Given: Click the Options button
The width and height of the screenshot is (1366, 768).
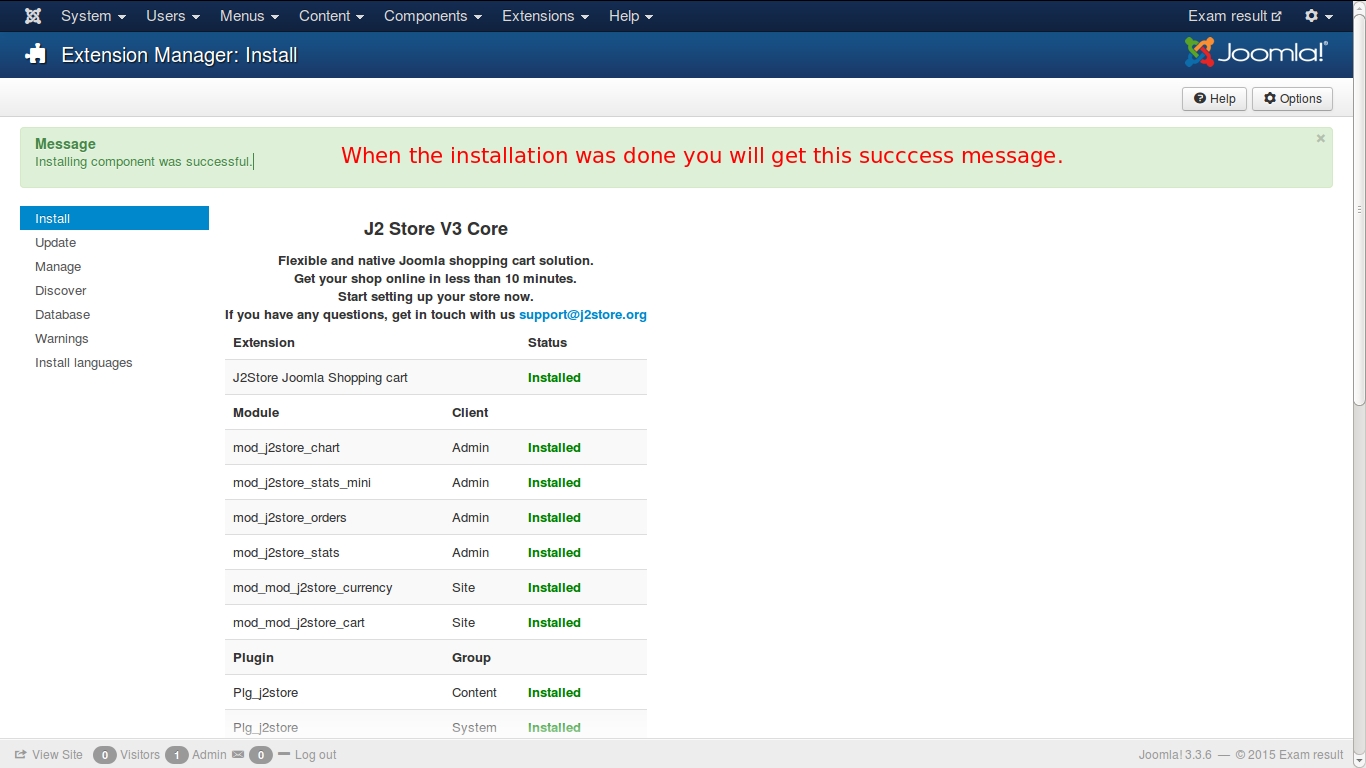Looking at the screenshot, I should coord(1292,99).
